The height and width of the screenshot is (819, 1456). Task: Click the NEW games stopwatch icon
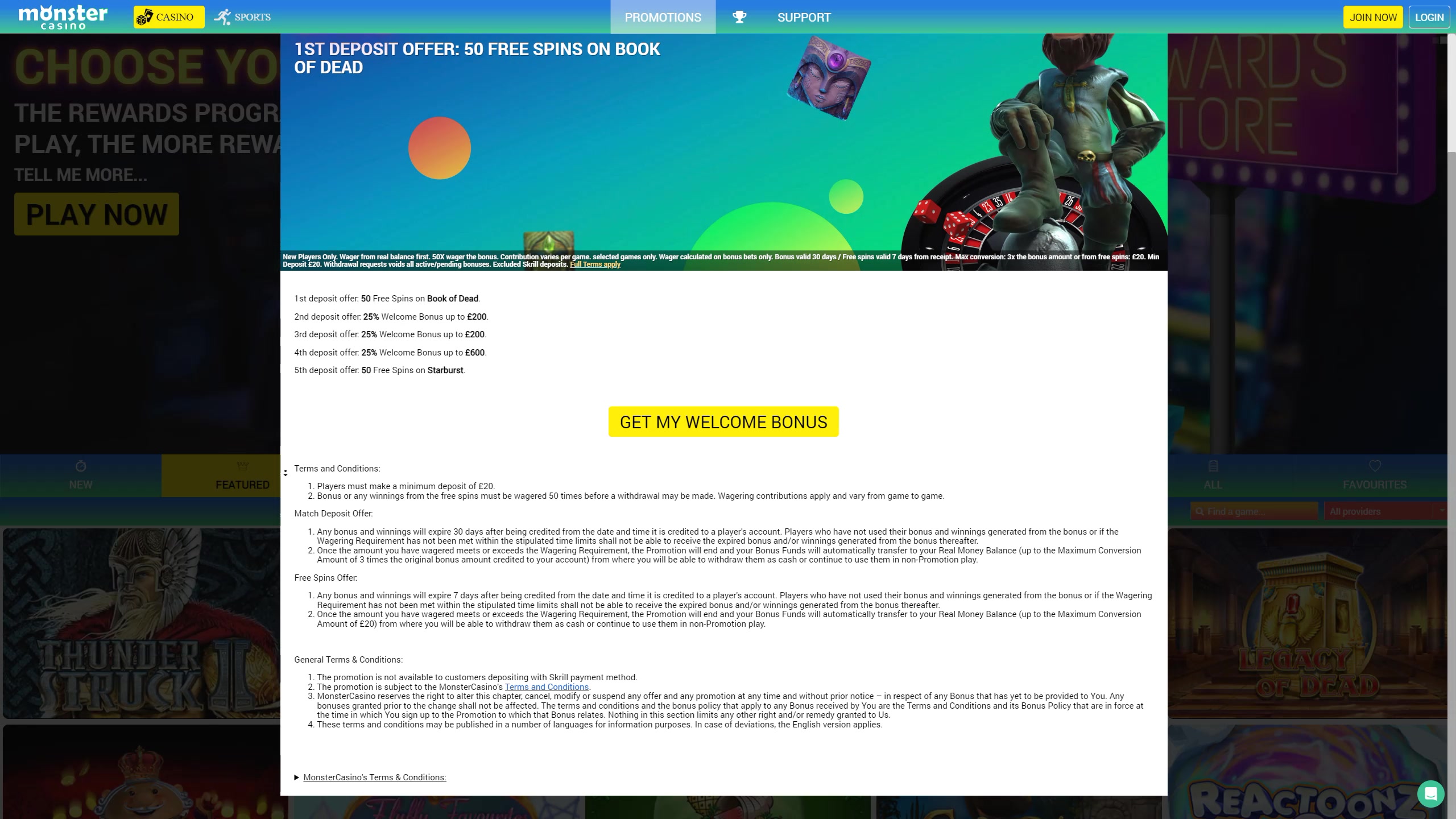(81, 466)
